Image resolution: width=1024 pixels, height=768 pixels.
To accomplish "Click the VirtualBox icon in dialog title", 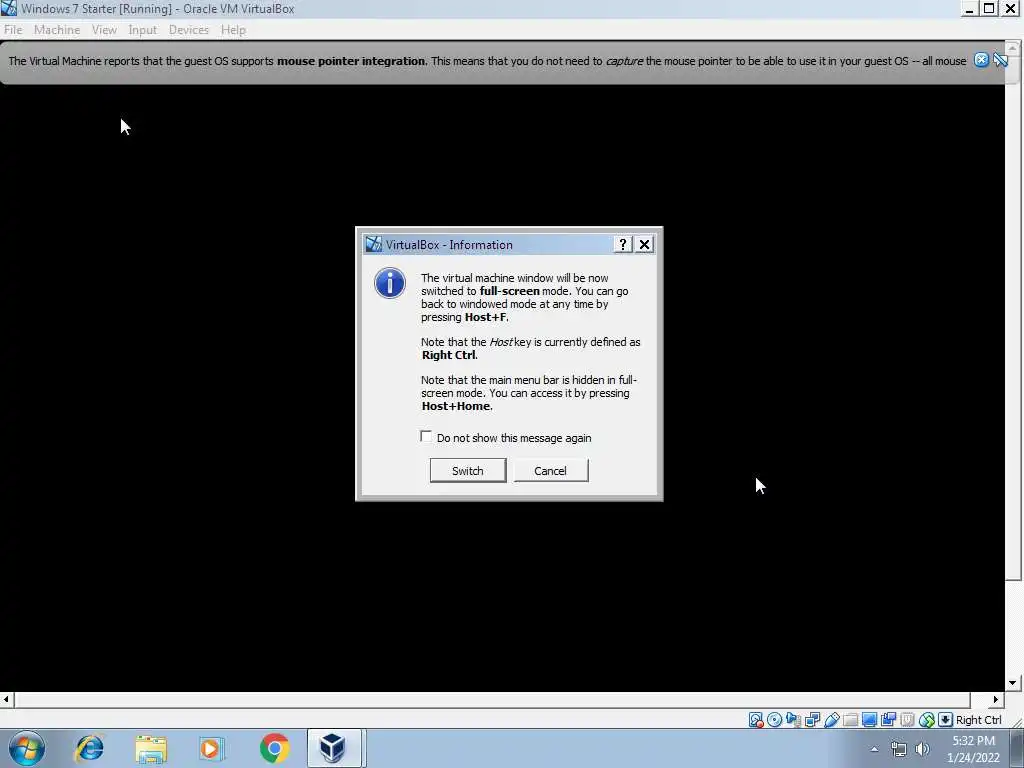I will coord(374,244).
